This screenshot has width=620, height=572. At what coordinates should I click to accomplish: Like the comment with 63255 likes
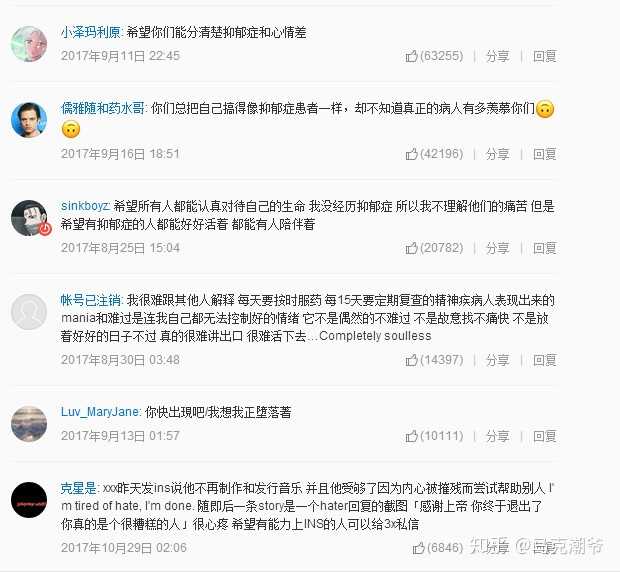tap(434, 56)
